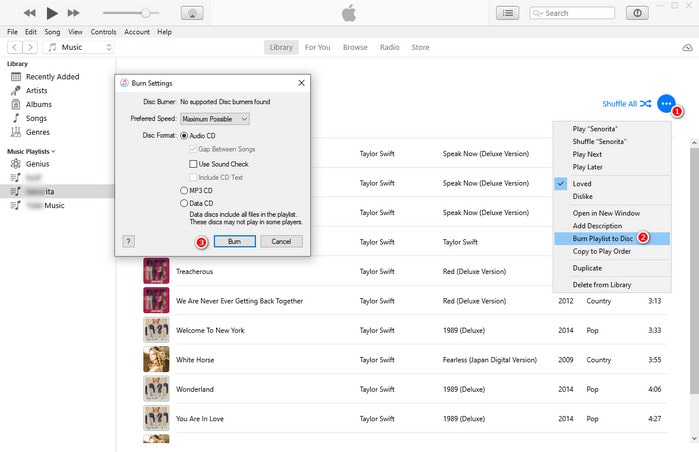
Task: Switch to the Library tab
Action: (281, 47)
